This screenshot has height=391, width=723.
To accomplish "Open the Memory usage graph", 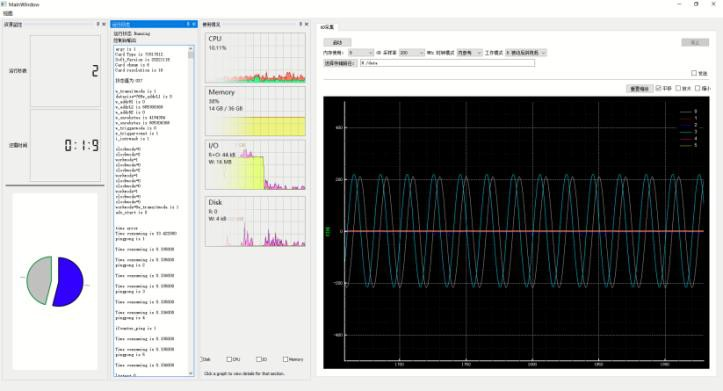I will pos(255,111).
